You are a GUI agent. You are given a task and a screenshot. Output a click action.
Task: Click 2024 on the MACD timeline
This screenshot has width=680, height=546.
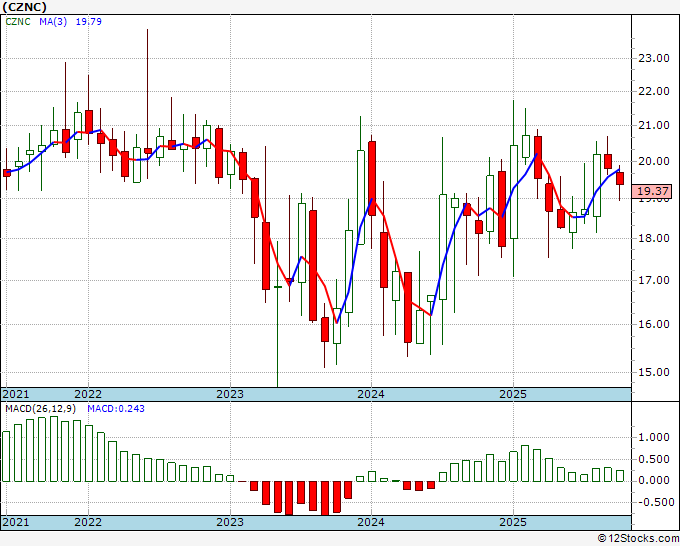[x=371, y=522]
